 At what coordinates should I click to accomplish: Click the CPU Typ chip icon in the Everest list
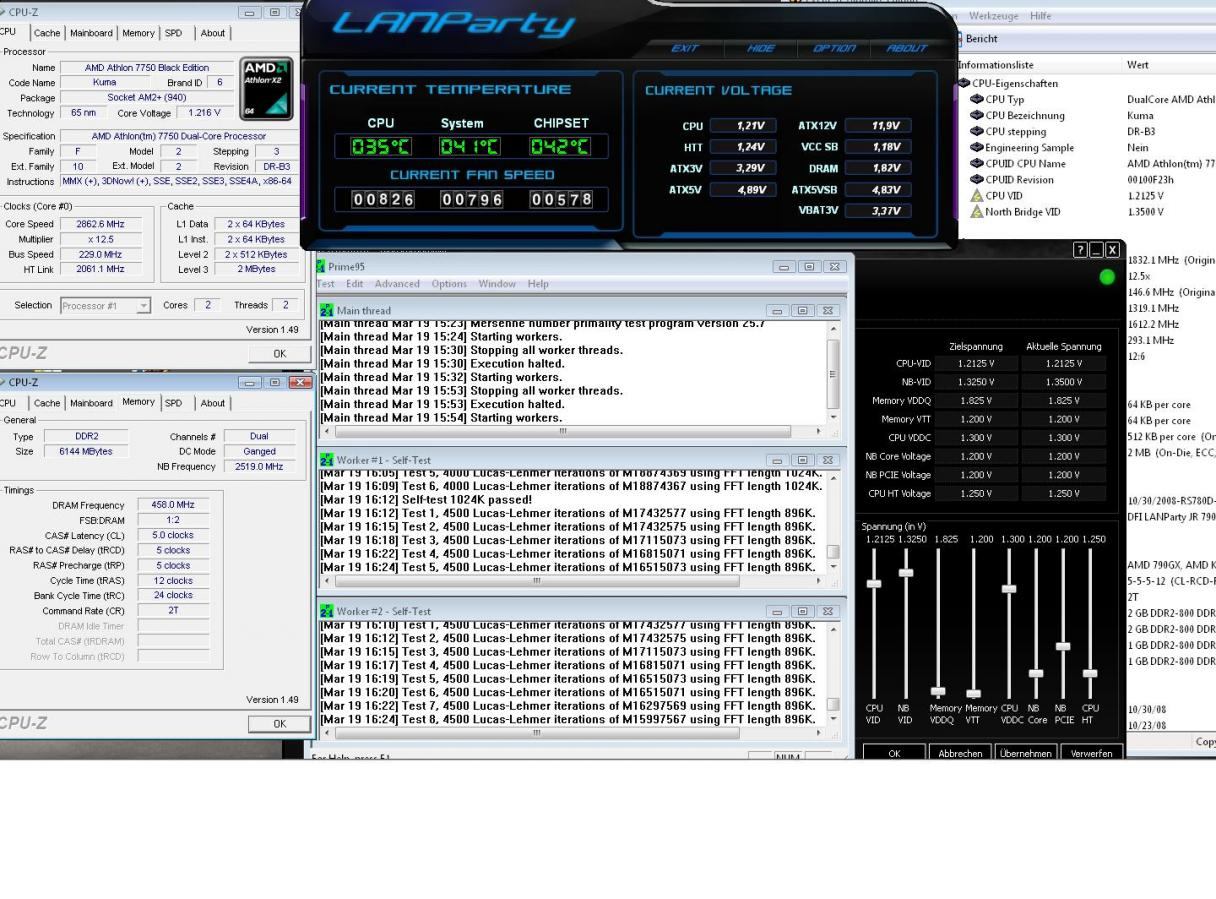coord(977,99)
